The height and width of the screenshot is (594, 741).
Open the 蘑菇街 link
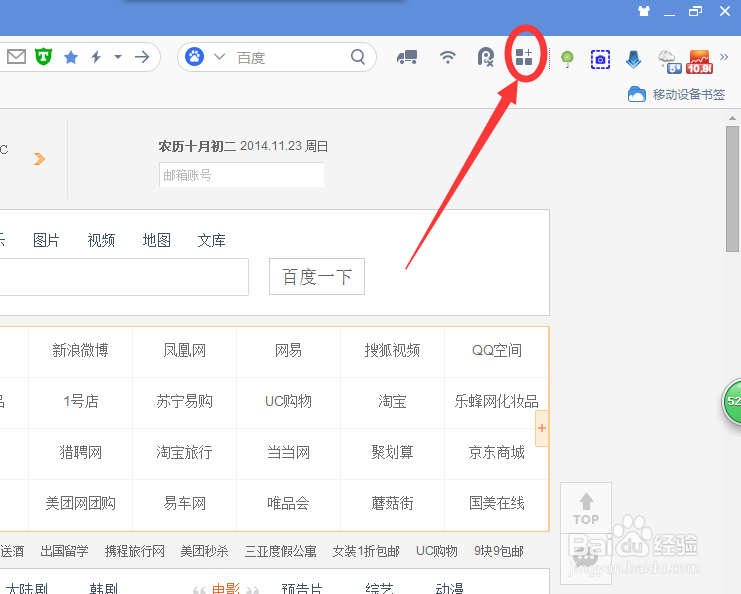tap(392, 503)
